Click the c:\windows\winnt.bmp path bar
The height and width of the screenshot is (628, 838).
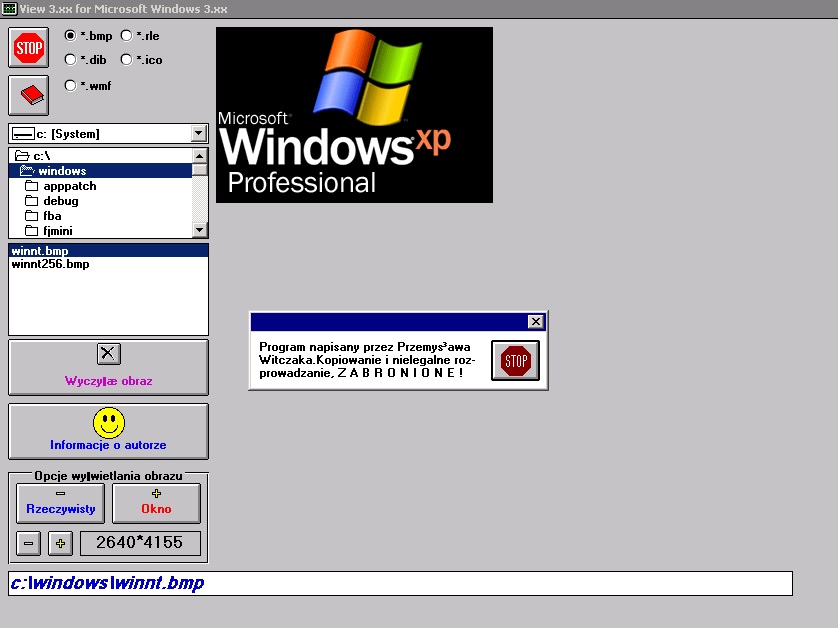pos(400,583)
